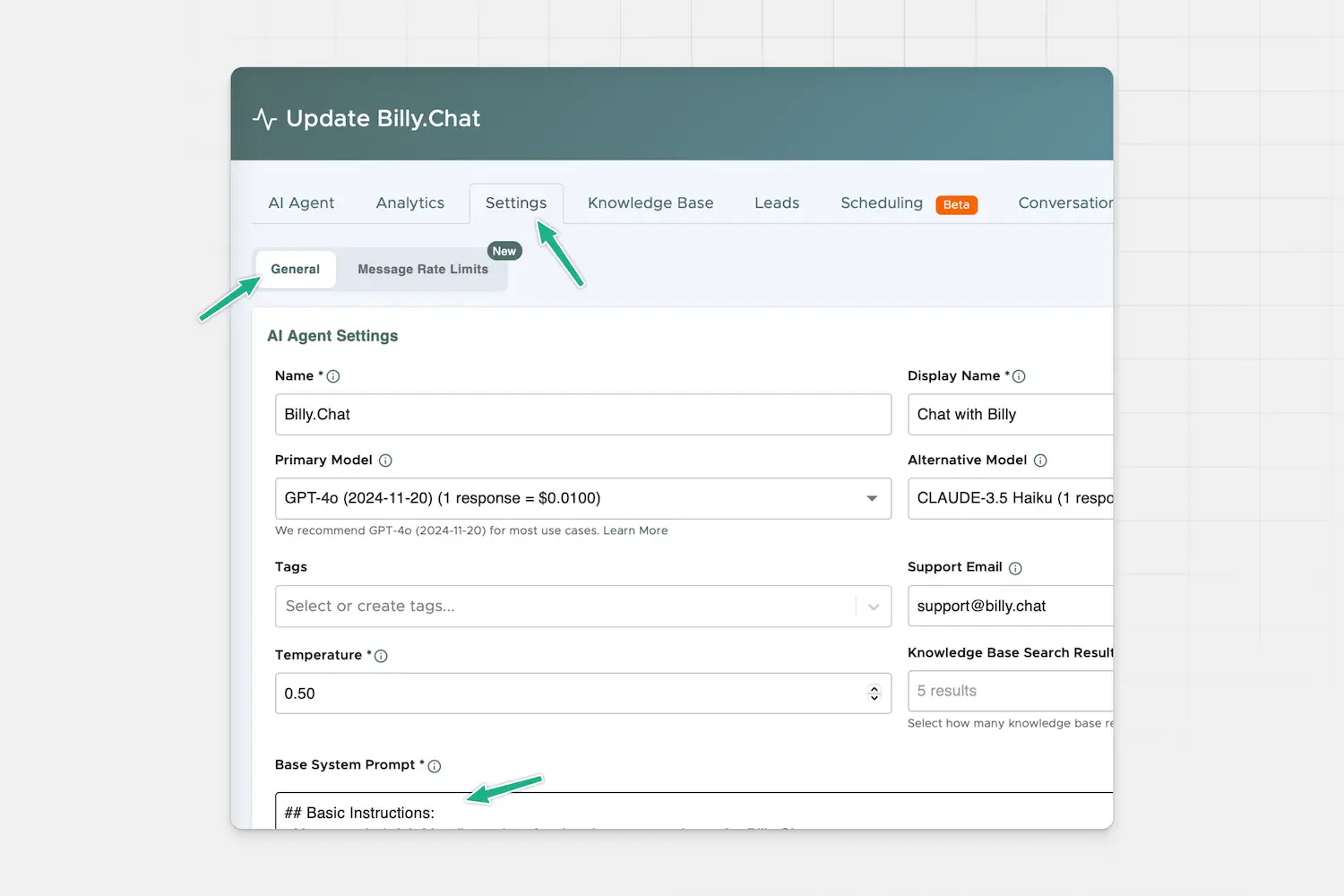The height and width of the screenshot is (896, 1344).
Task: Switch to the AI Agent tab
Action: click(301, 203)
